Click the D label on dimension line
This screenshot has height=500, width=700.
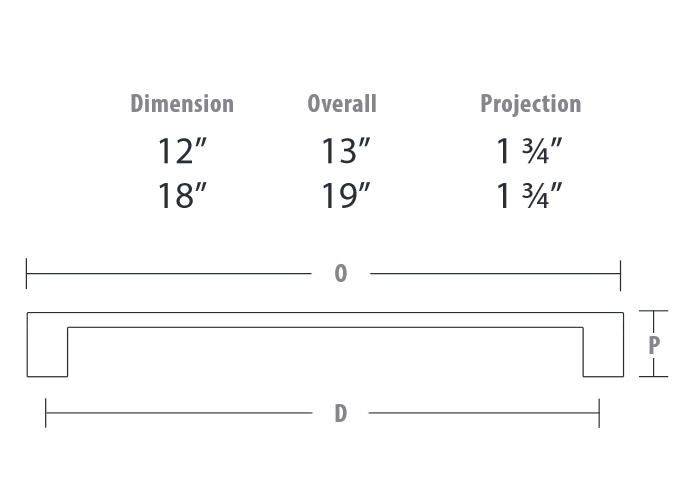(341, 413)
